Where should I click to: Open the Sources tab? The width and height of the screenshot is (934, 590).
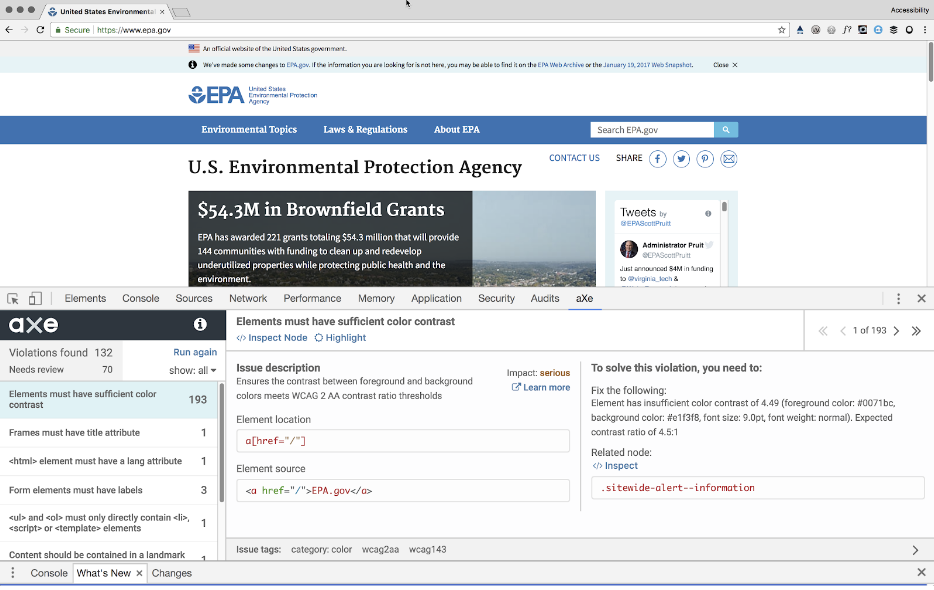coord(194,299)
